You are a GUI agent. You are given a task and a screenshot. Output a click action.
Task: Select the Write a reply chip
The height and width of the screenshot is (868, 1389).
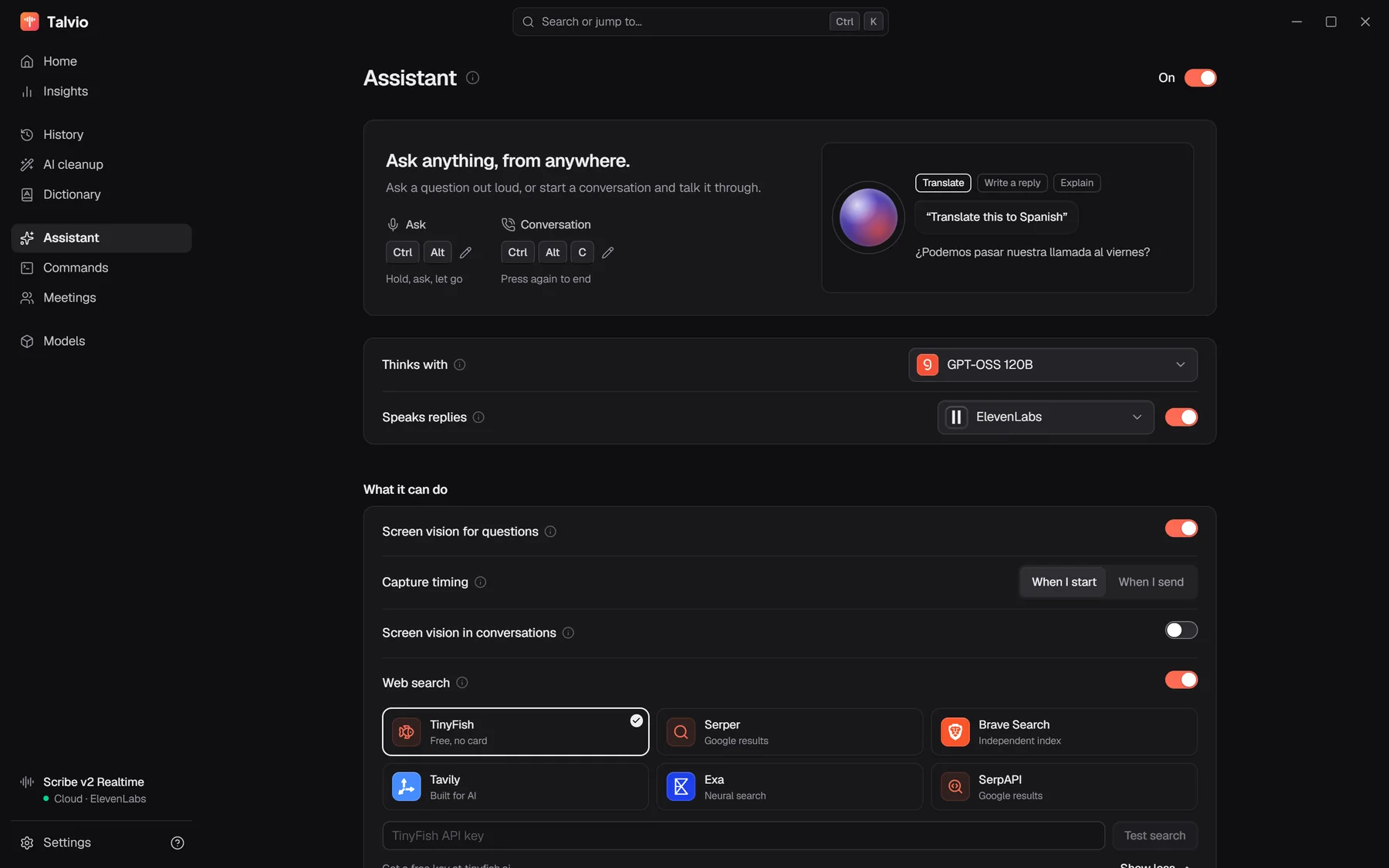click(x=1012, y=183)
